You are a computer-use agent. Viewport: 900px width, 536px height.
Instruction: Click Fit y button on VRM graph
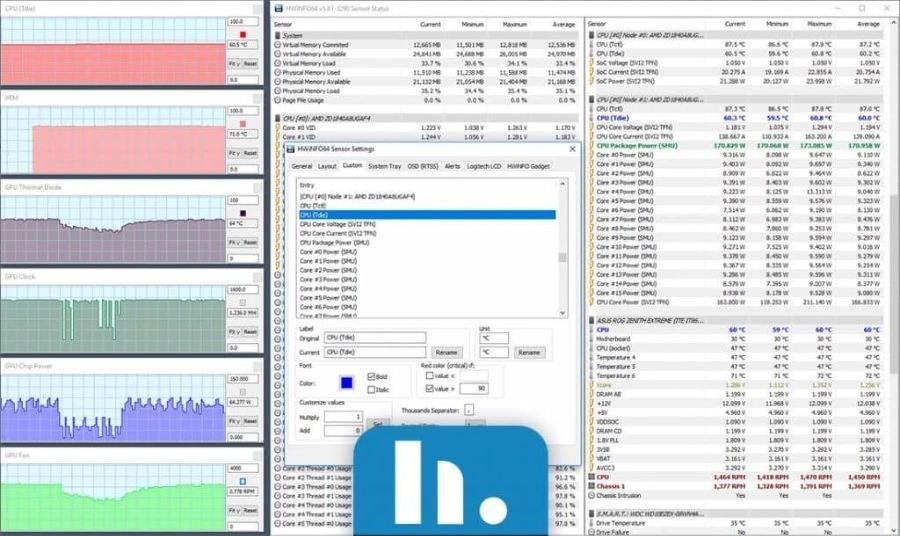point(234,153)
